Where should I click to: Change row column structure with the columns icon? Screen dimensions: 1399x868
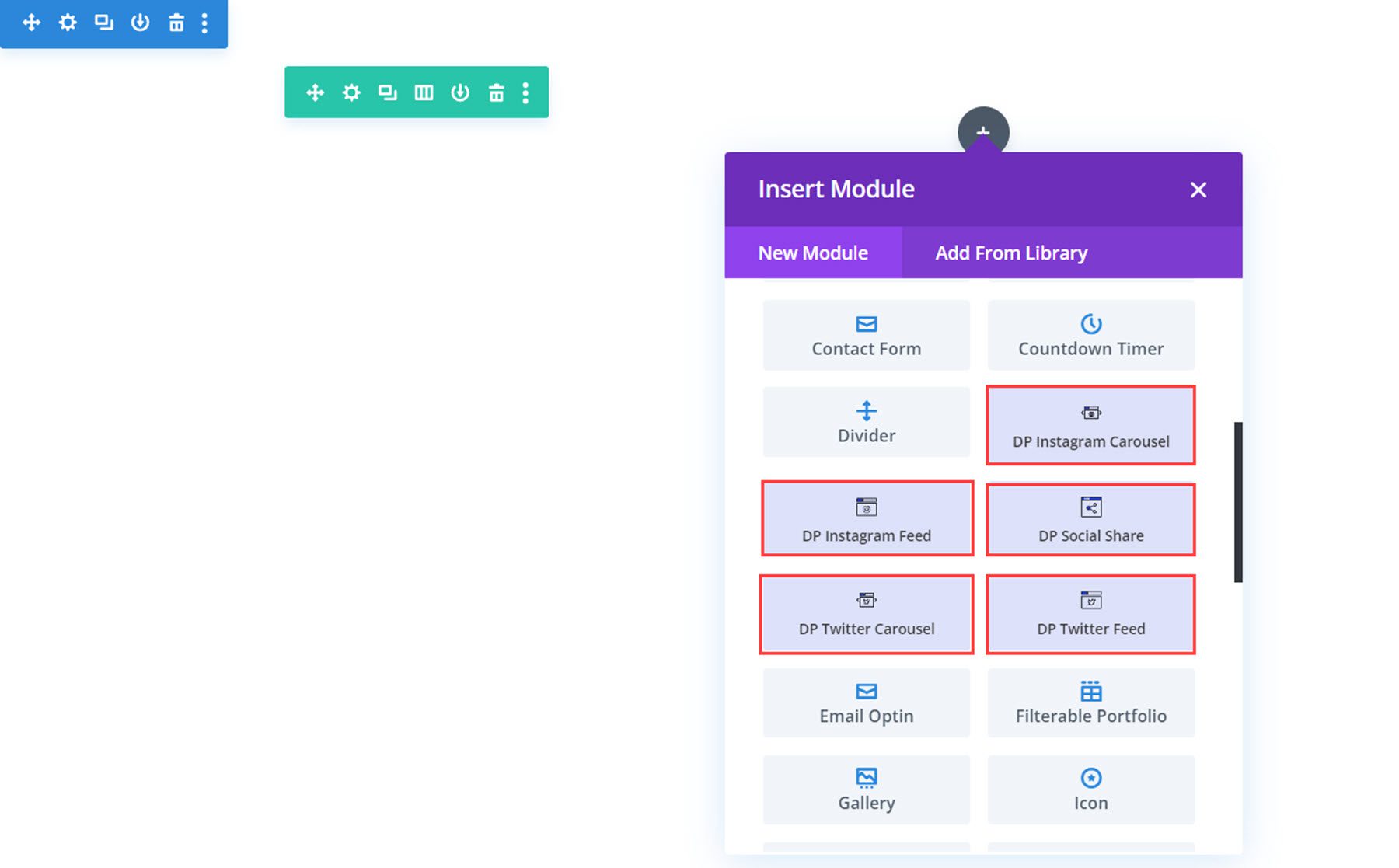click(424, 92)
